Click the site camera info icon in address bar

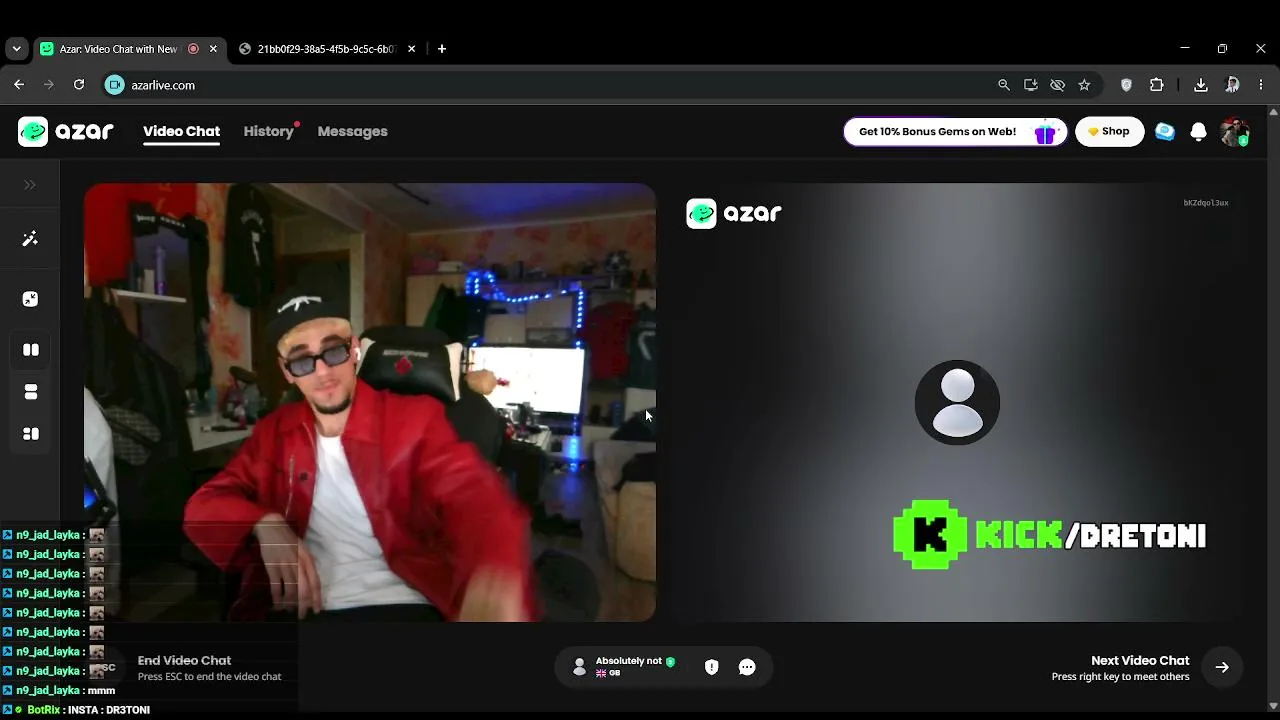point(115,85)
